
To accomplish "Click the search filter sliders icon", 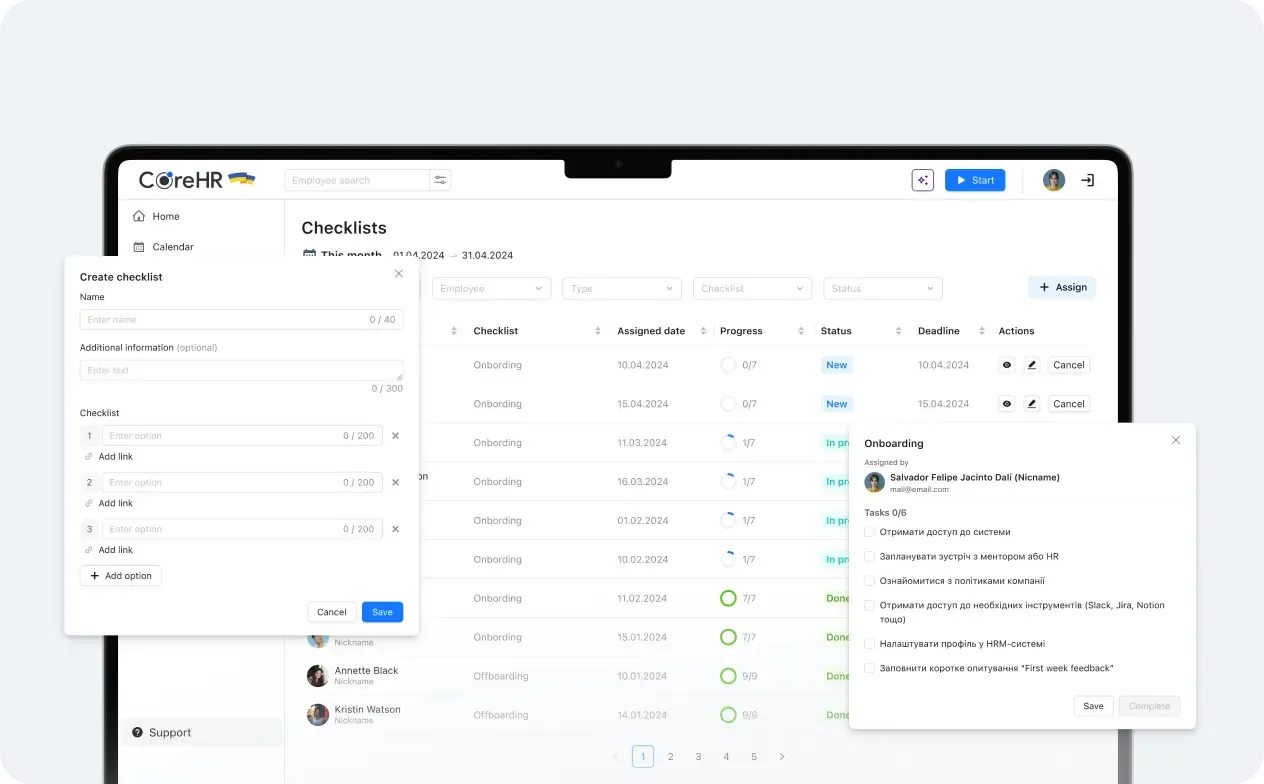I will (x=441, y=180).
